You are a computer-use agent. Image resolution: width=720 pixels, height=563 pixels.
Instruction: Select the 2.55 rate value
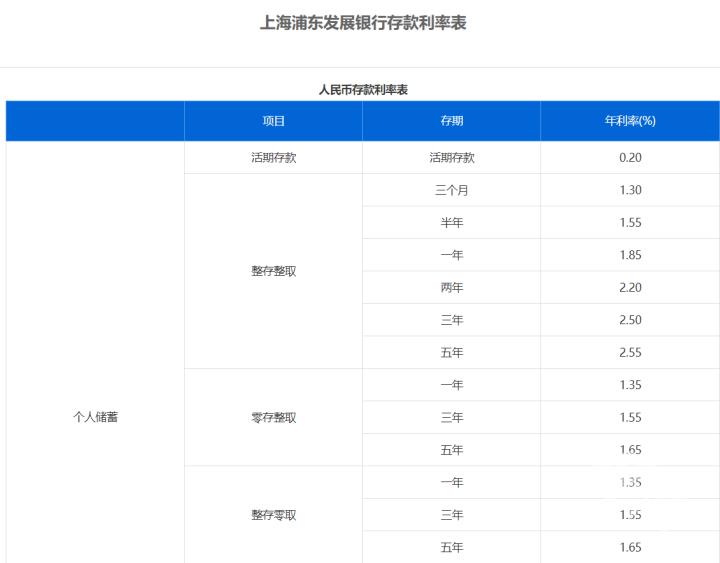point(630,353)
